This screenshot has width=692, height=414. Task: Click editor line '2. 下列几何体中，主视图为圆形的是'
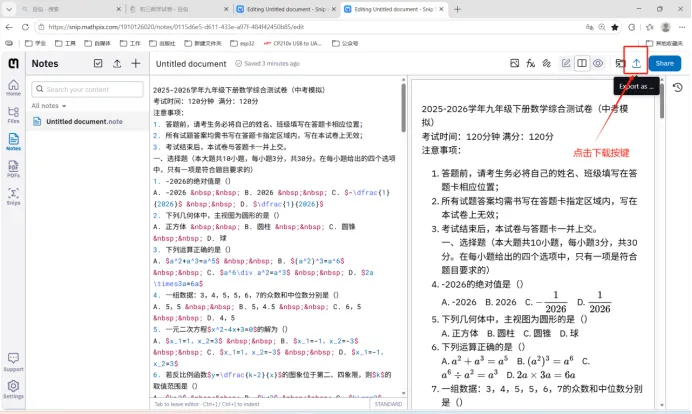(216, 215)
